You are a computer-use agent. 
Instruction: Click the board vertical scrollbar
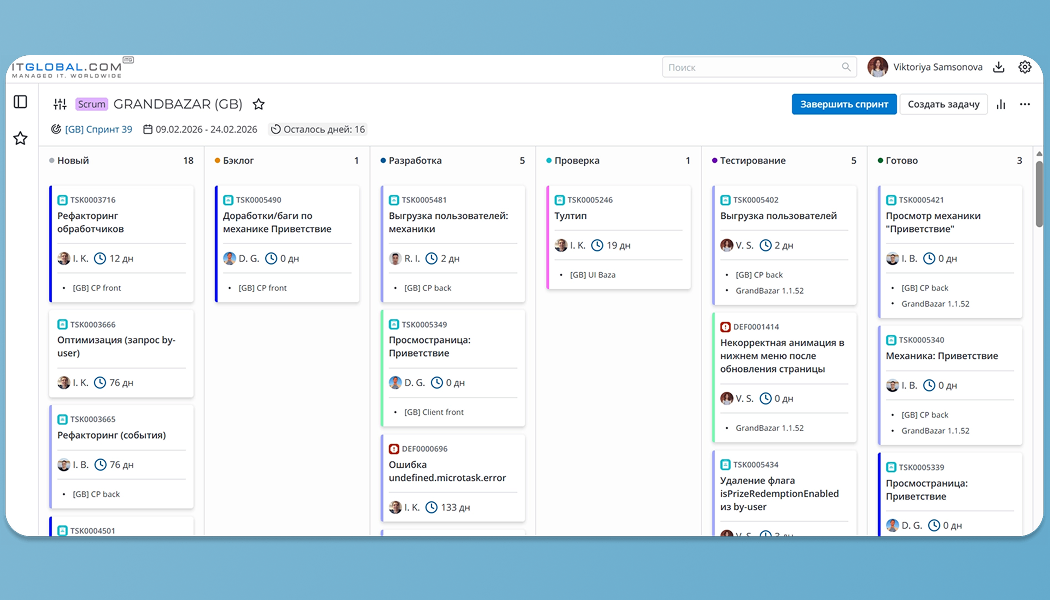point(1039,194)
